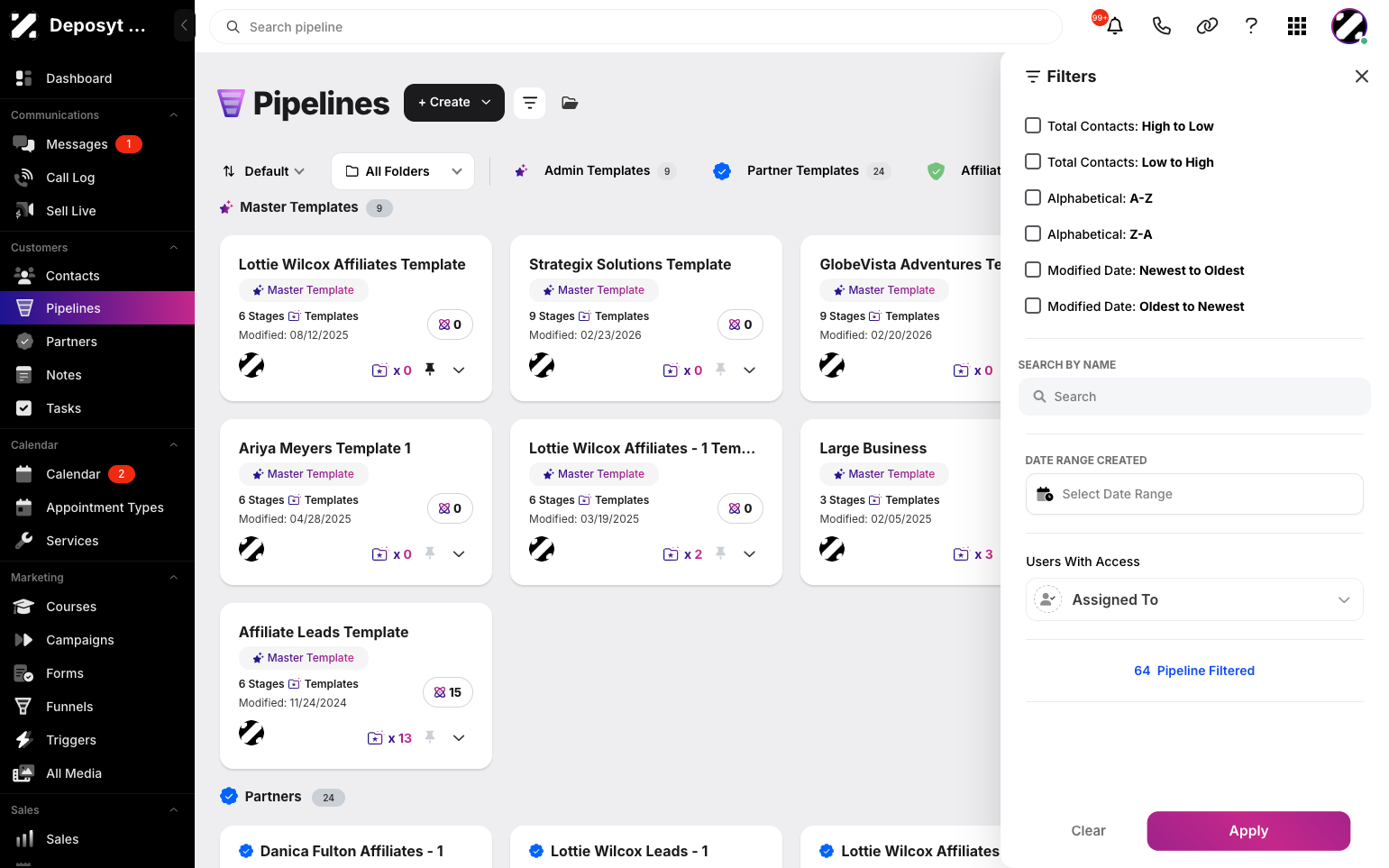Click the Search pipeline box

(x=635, y=27)
